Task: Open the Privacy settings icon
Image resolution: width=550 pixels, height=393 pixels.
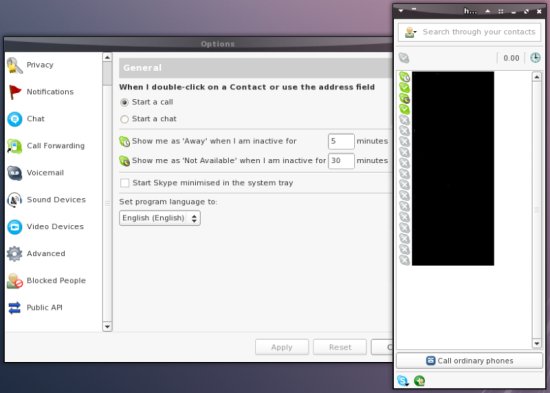Action: tap(15, 65)
